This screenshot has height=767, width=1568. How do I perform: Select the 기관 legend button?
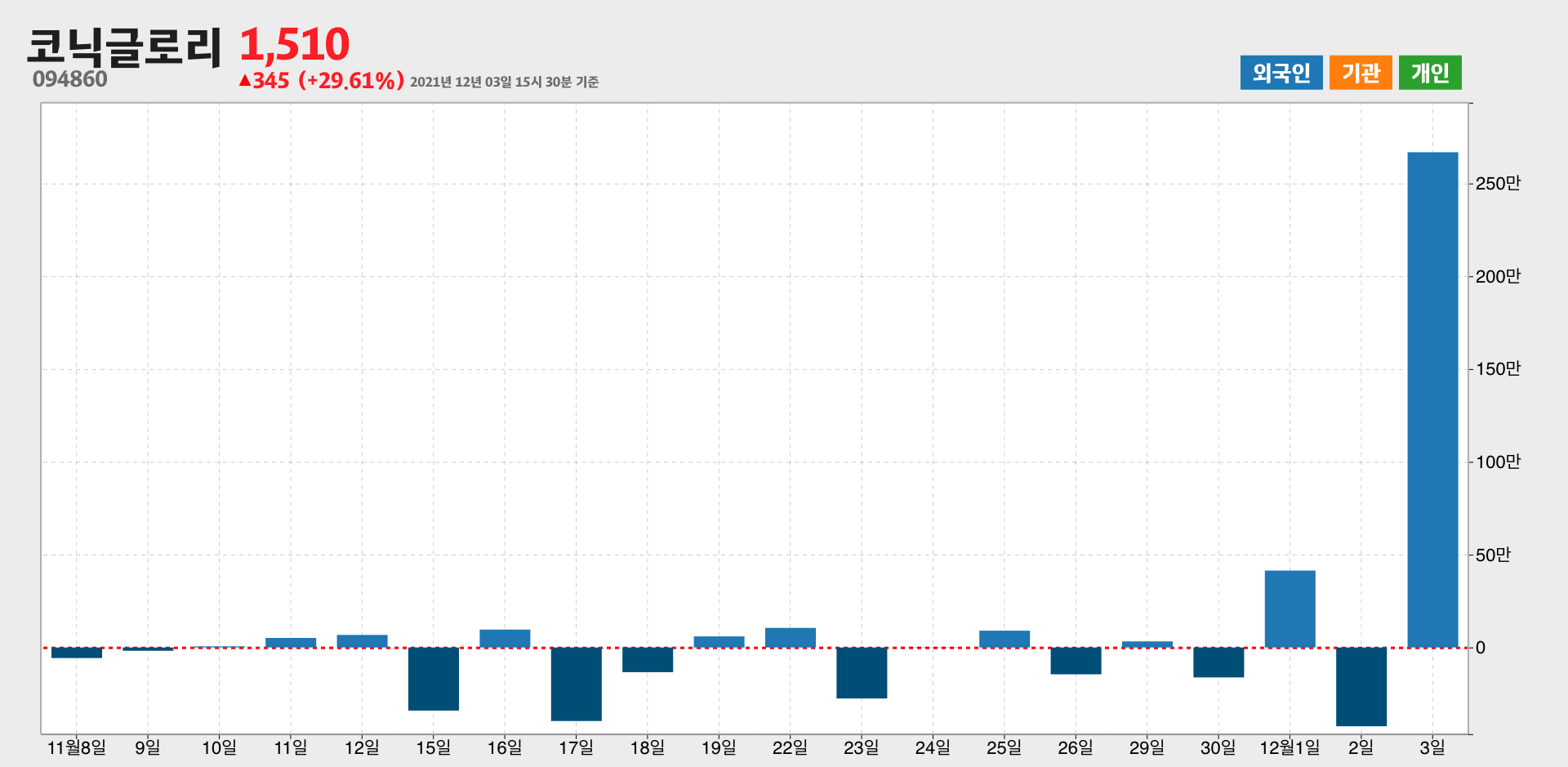[x=1361, y=73]
